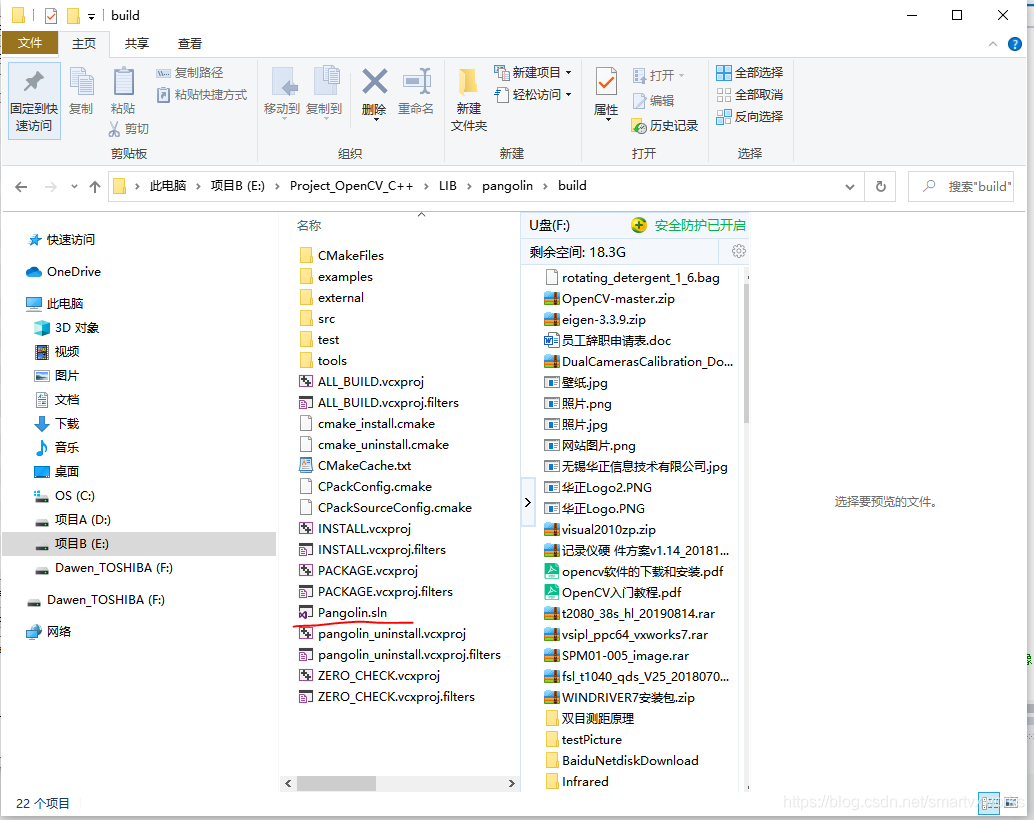Click the U盘 panel vertical scrollbar
Screen dimensions: 1034x820
click(x=746, y=353)
